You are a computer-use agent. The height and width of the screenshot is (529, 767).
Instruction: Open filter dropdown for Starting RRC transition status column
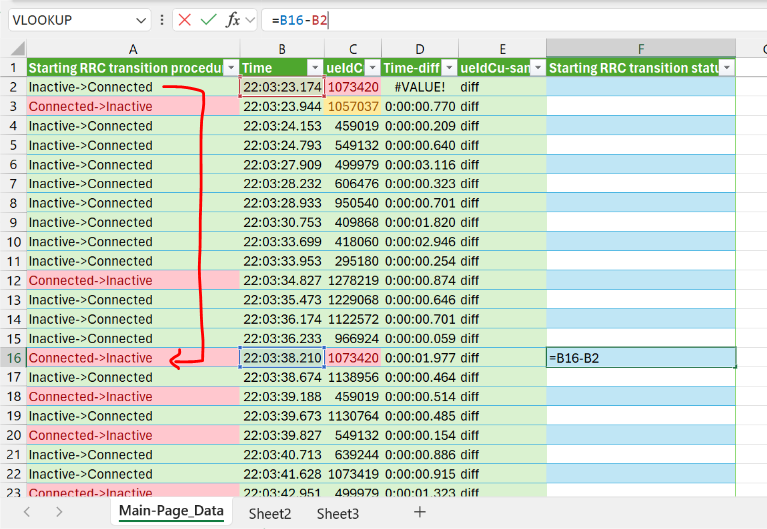coord(727,68)
